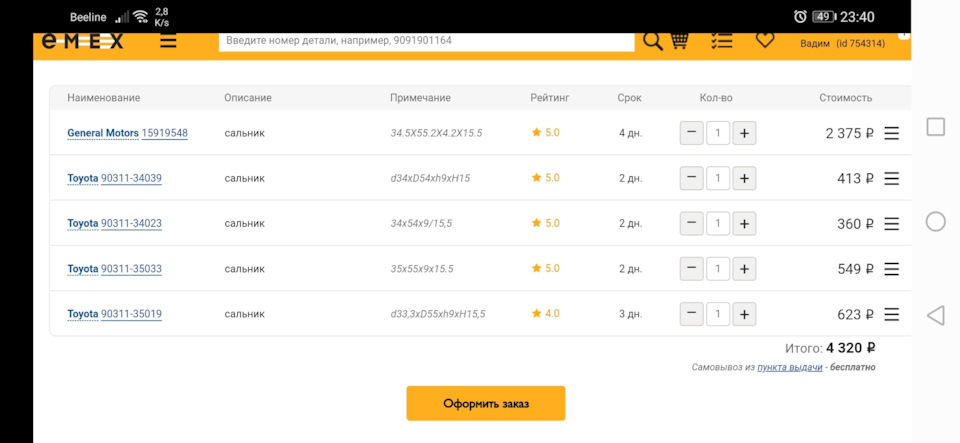This screenshot has width=960, height=443.
Task: Decrease quantity for General Motors 15919548
Action: [x=691, y=133]
